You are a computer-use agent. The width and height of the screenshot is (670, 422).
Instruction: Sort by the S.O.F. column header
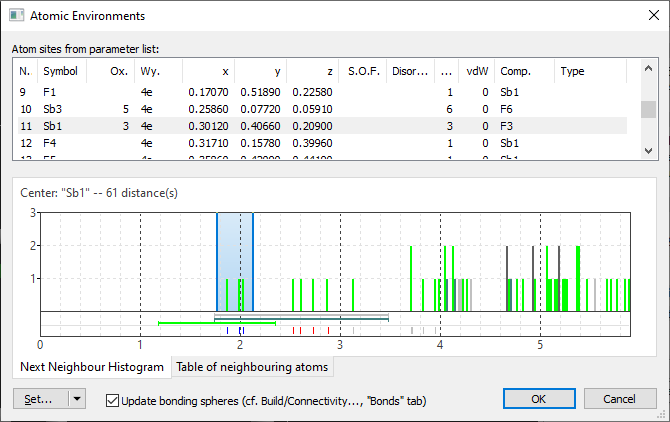(364, 72)
